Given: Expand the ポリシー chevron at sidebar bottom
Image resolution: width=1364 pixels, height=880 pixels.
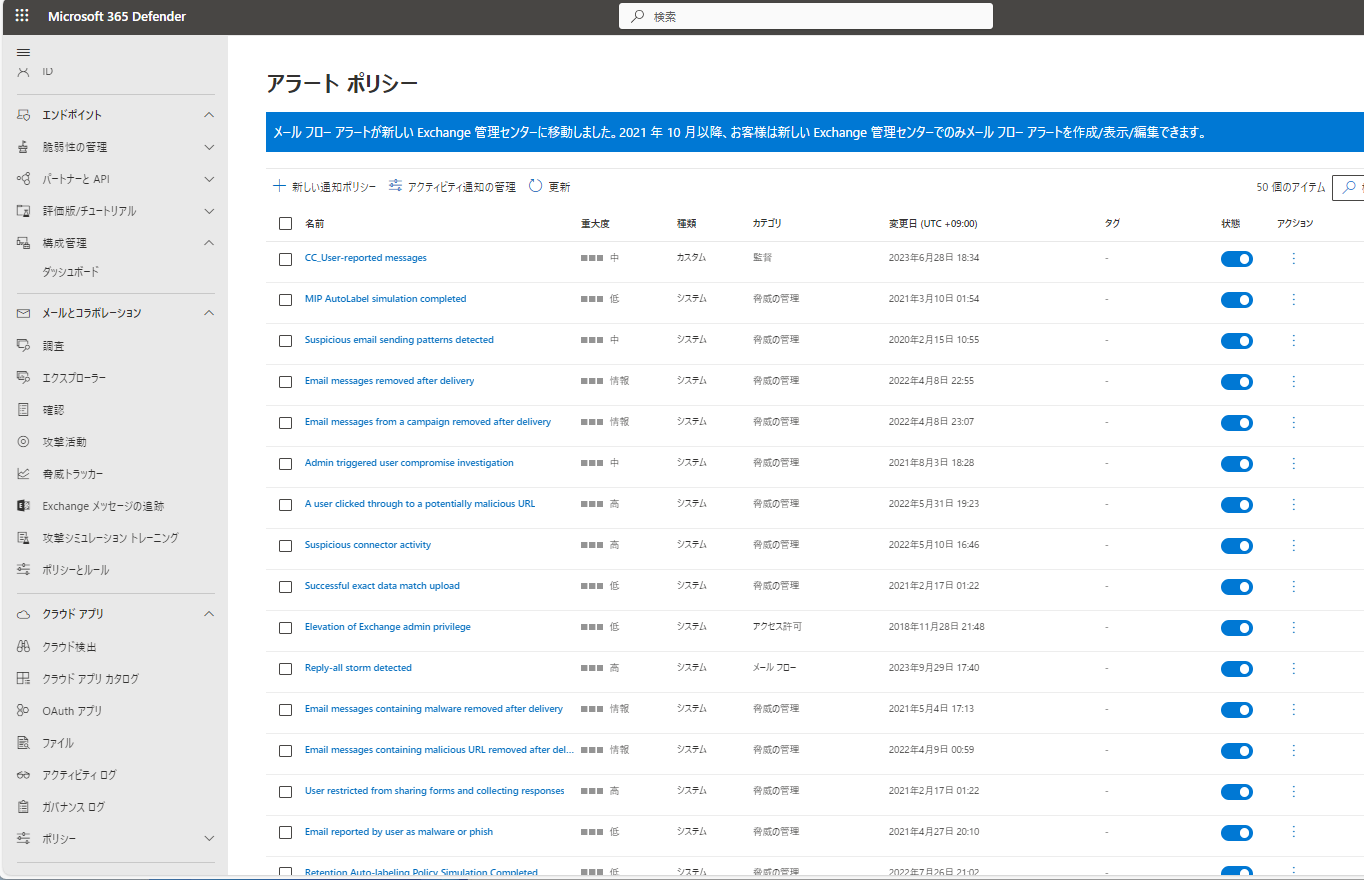Looking at the screenshot, I should (209, 839).
